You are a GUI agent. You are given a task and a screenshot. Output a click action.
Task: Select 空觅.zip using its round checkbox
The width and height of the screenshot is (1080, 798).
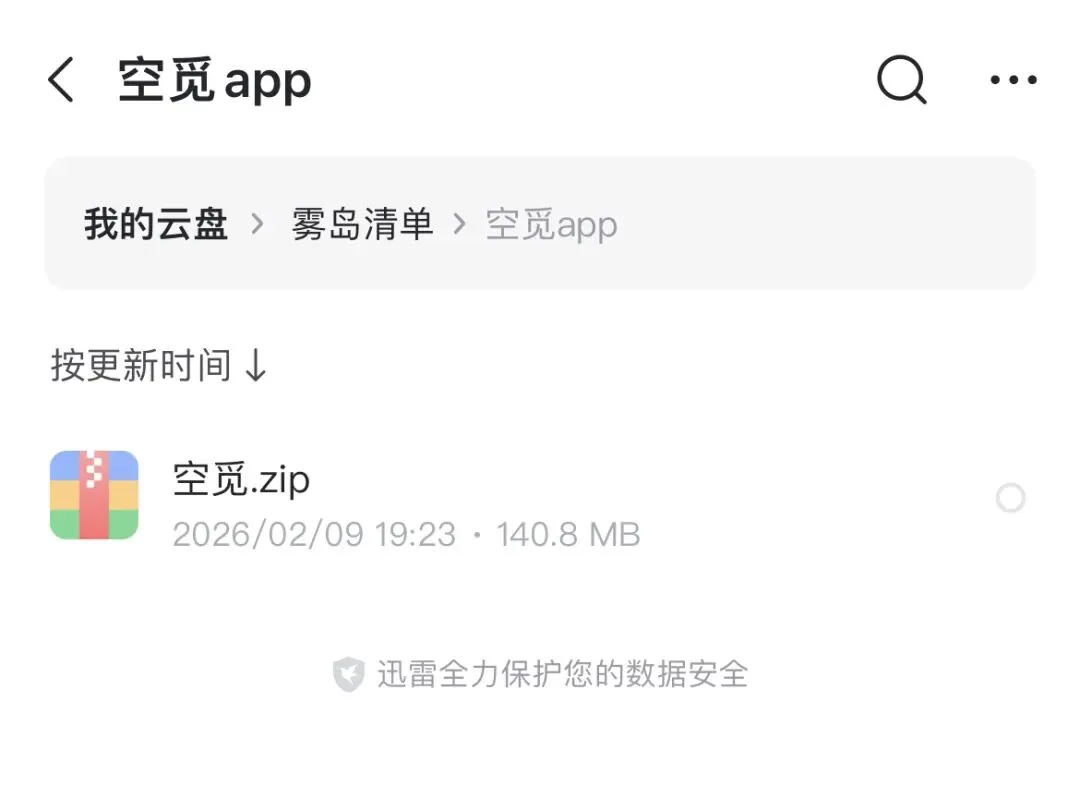[x=1010, y=498]
